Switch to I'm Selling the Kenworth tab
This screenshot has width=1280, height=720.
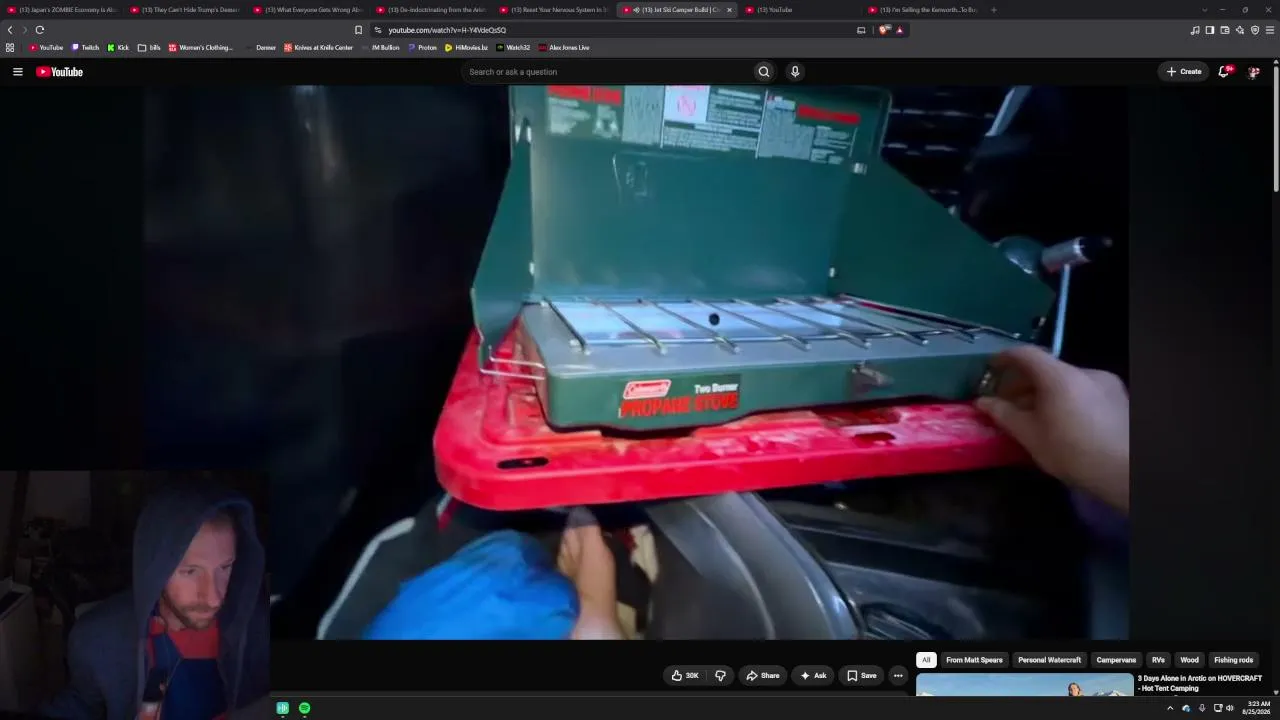point(923,10)
